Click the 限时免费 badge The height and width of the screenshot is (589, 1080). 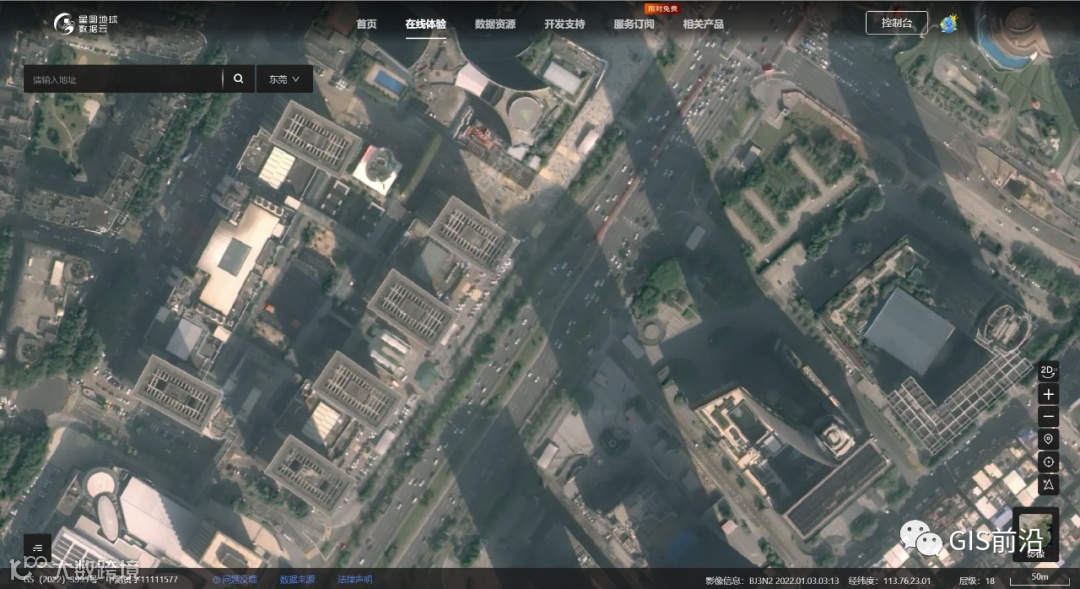click(x=663, y=8)
